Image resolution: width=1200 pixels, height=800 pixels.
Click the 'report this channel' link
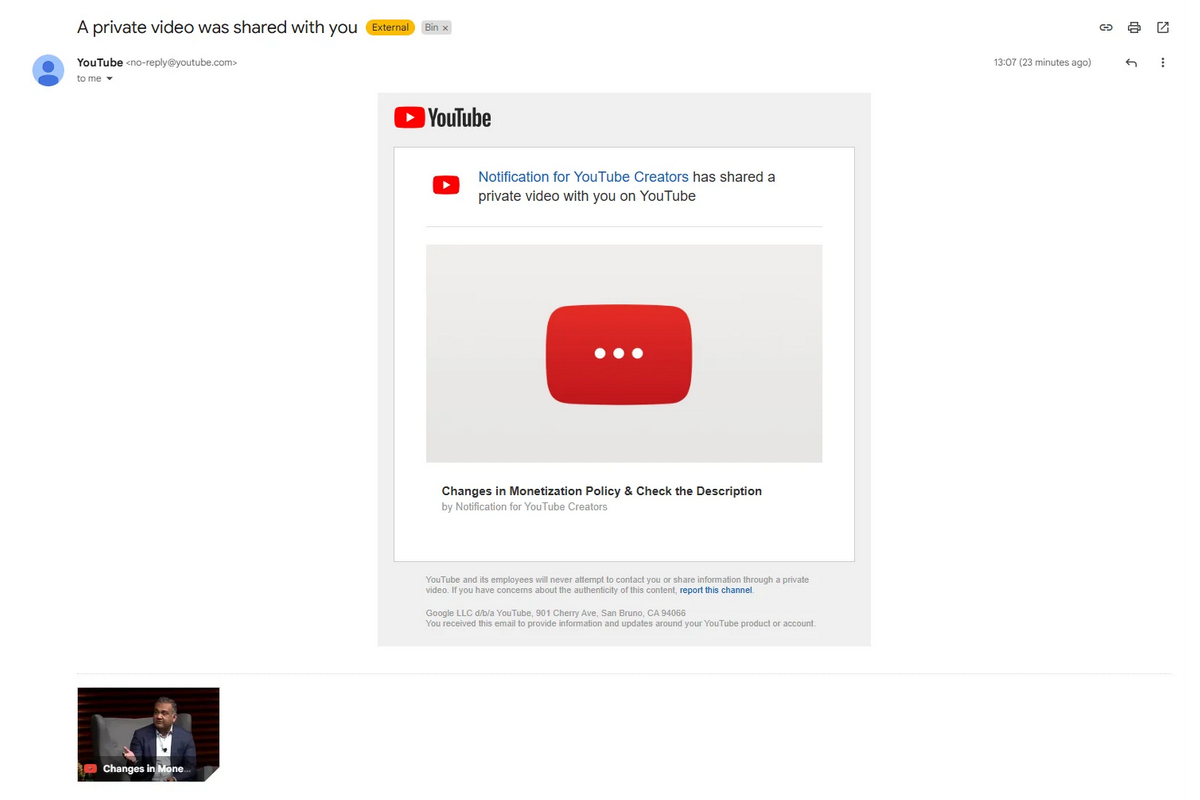[x=716, y=590]
